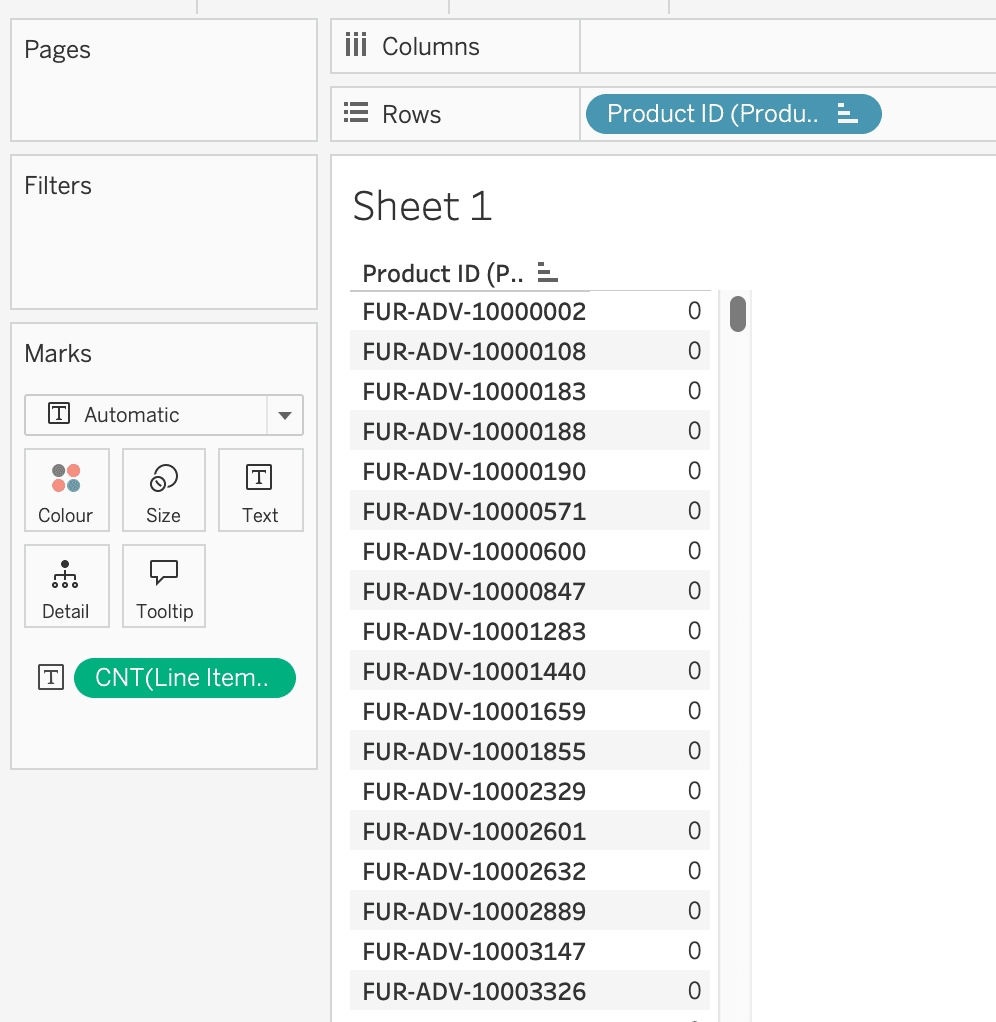Open the Tooltip marks card
Image resolution: width=996 pixels, height=1022 pixels.
(164, 586)
